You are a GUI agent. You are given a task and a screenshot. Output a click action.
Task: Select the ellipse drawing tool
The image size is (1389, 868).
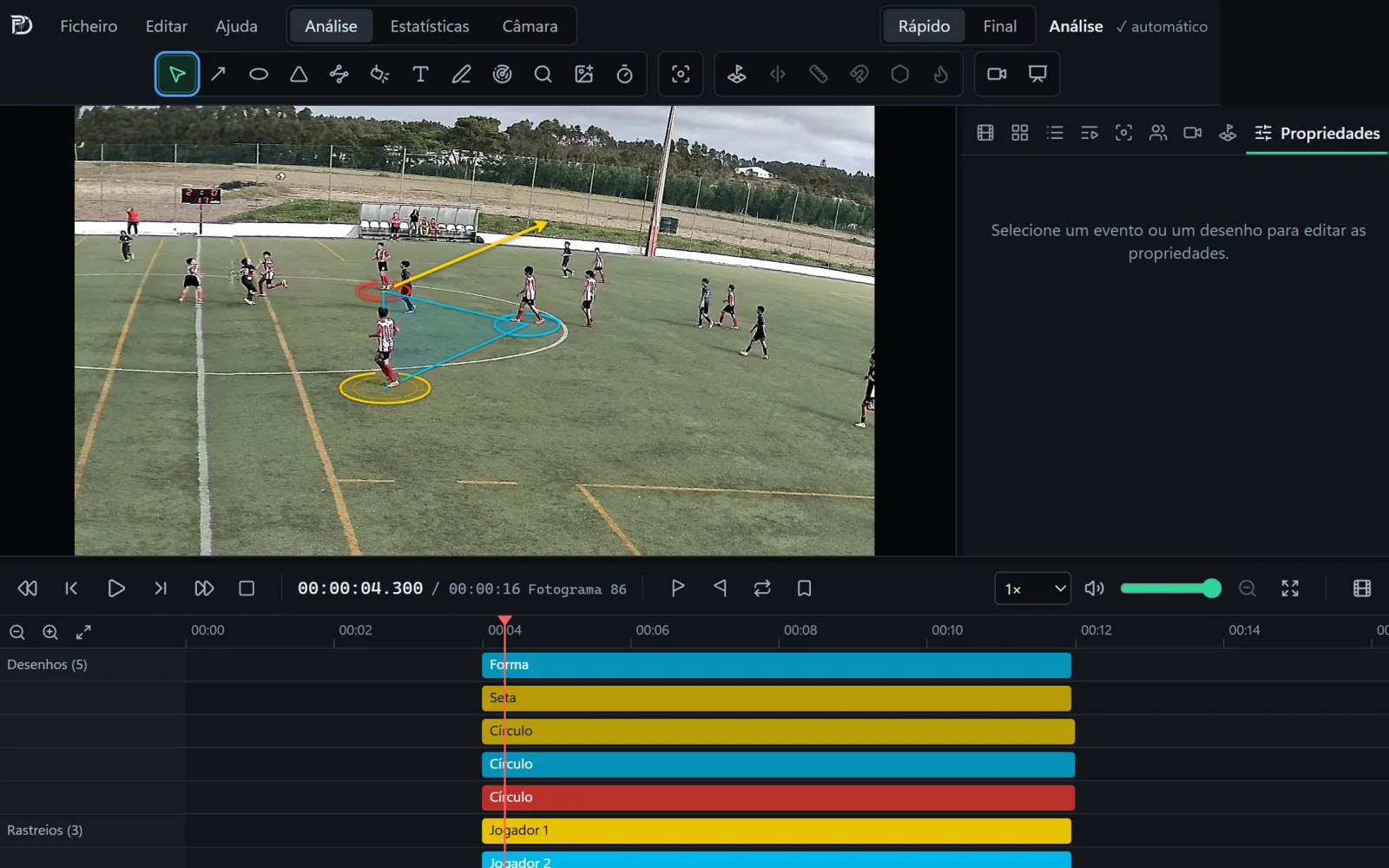coord(259,74)
